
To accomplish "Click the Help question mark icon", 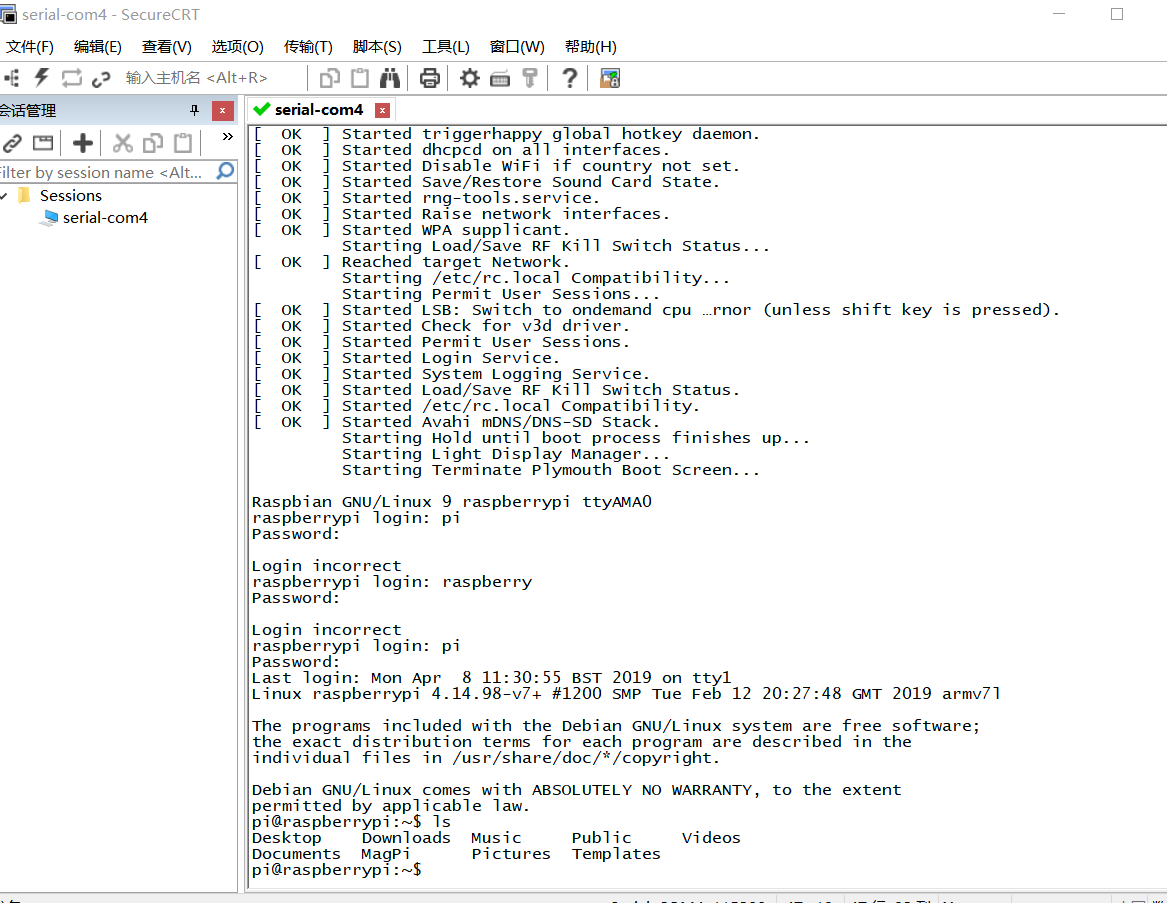I will (569, 78).
